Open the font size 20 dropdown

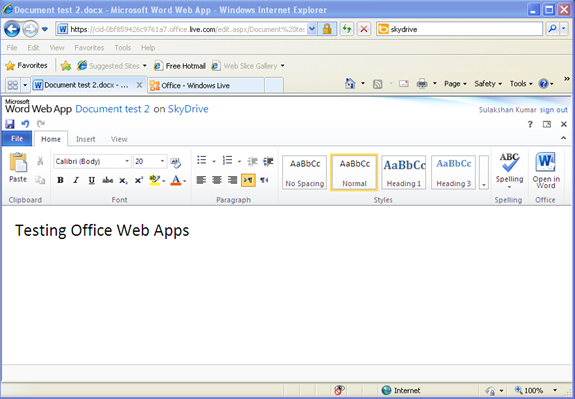[x=162, y=161]
